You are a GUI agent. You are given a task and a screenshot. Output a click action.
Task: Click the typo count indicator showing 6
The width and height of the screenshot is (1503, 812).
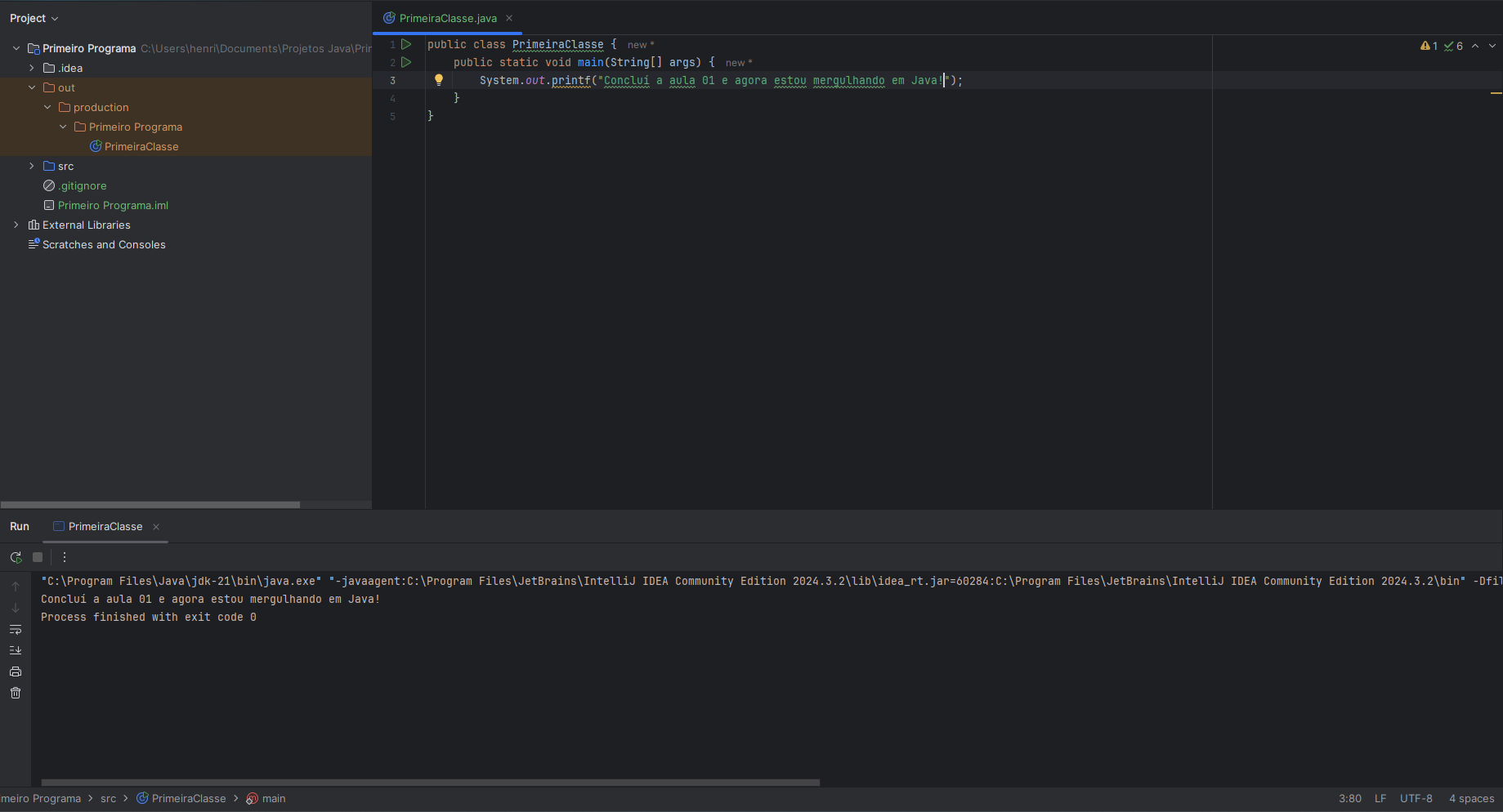click(x=1454, y=46)
